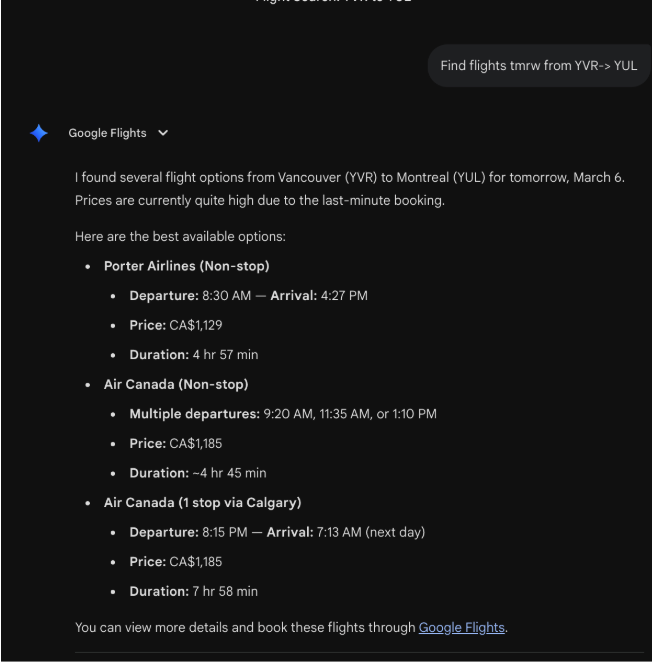Click the blue Gemini sparkle icon
Screen dimensions: 652x664
tap(39, 133)
